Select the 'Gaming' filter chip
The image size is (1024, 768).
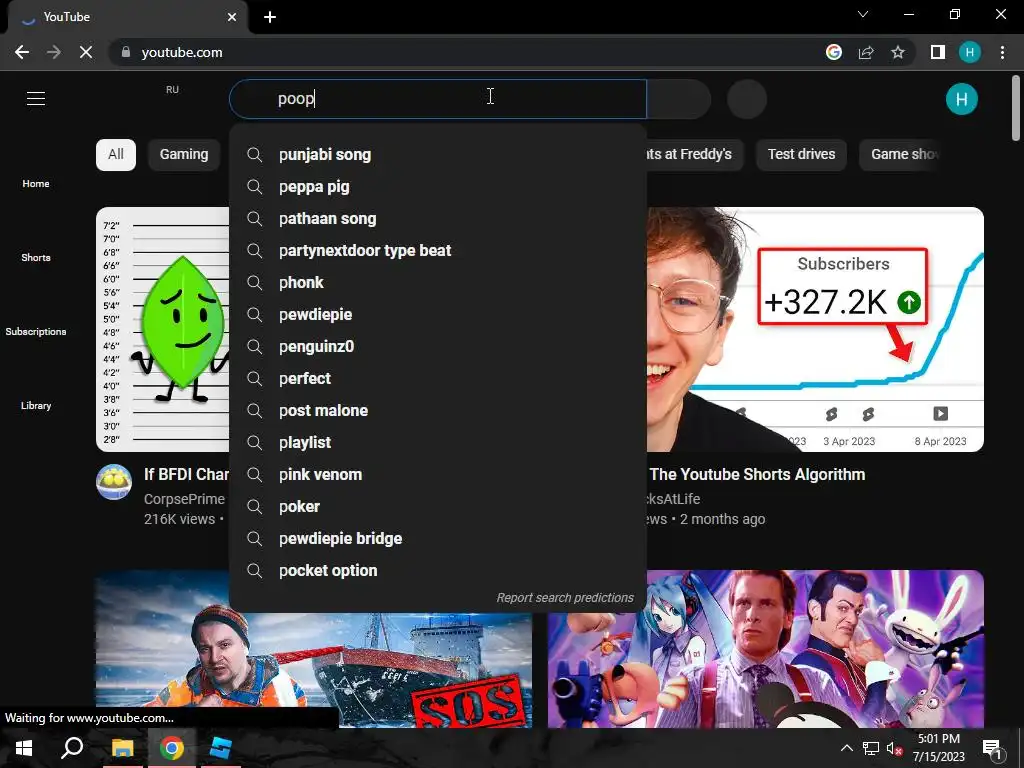pyautogui.click(x=184, y=155)
